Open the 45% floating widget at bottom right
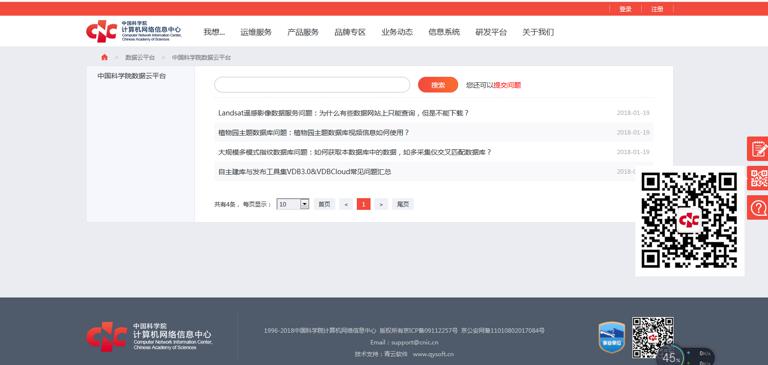 (685, 356)
